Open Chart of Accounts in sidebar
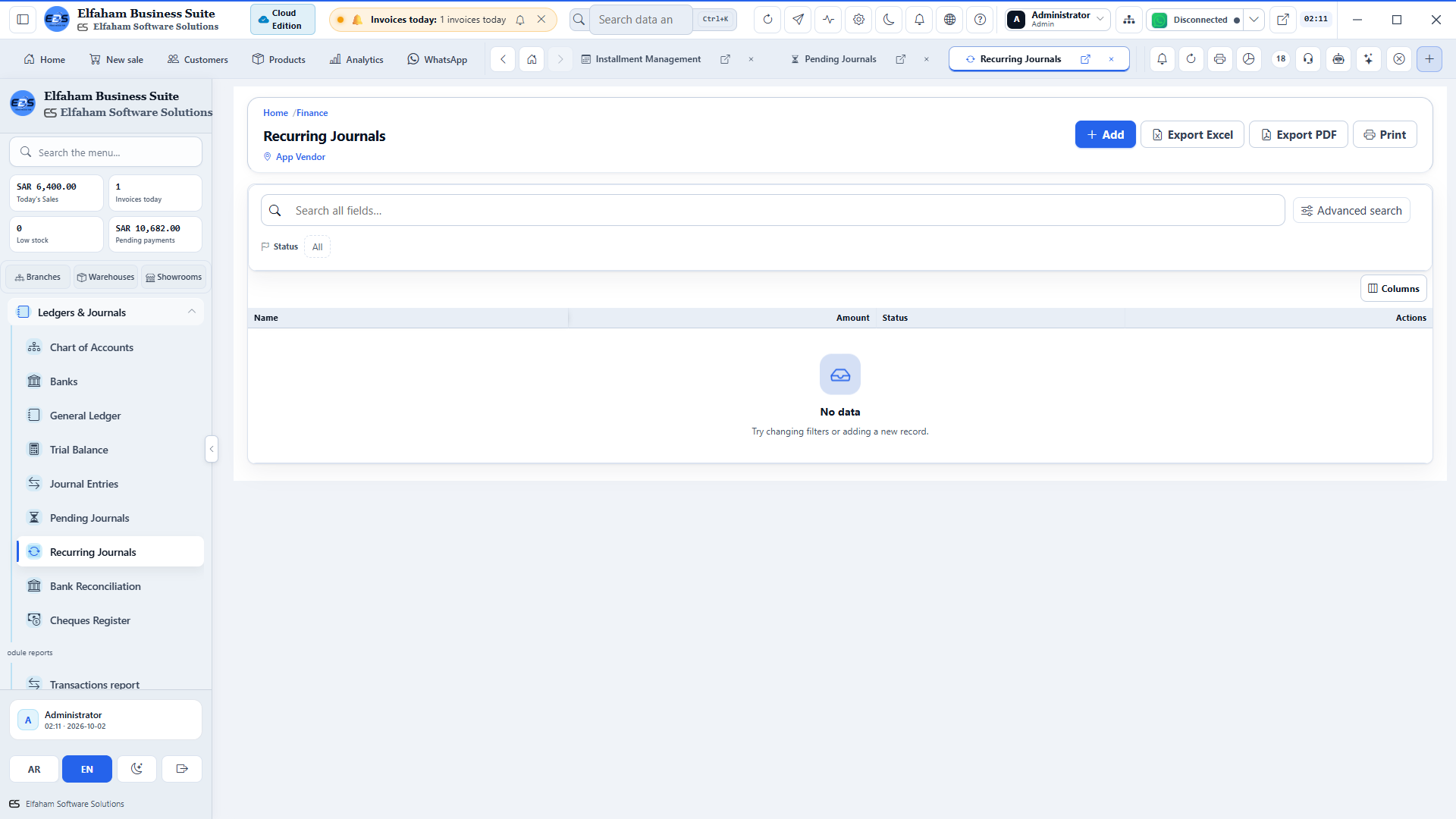 pyautogui.click(x=110, y=347)
